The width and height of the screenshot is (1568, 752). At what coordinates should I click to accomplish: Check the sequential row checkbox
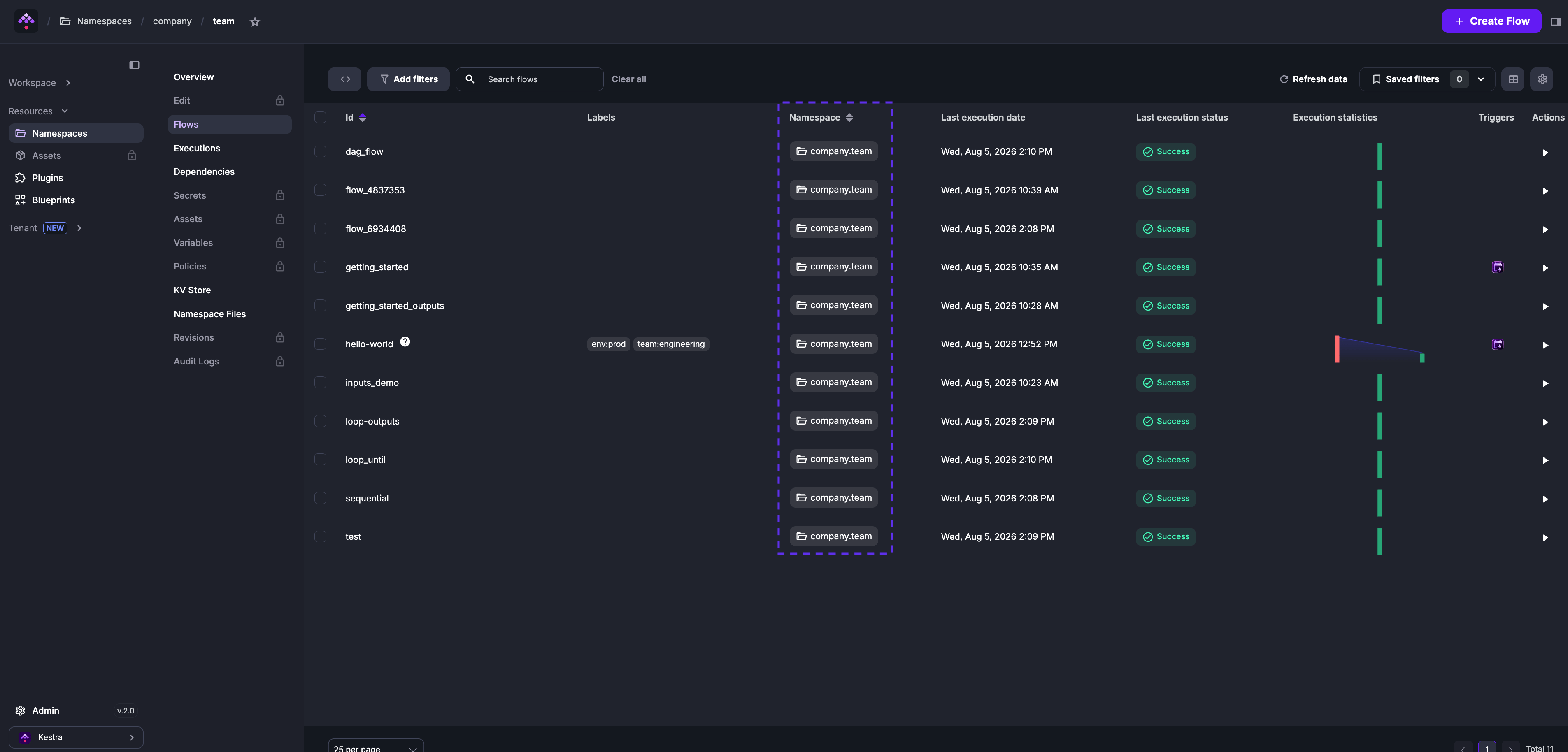click(x=320, y=498)
